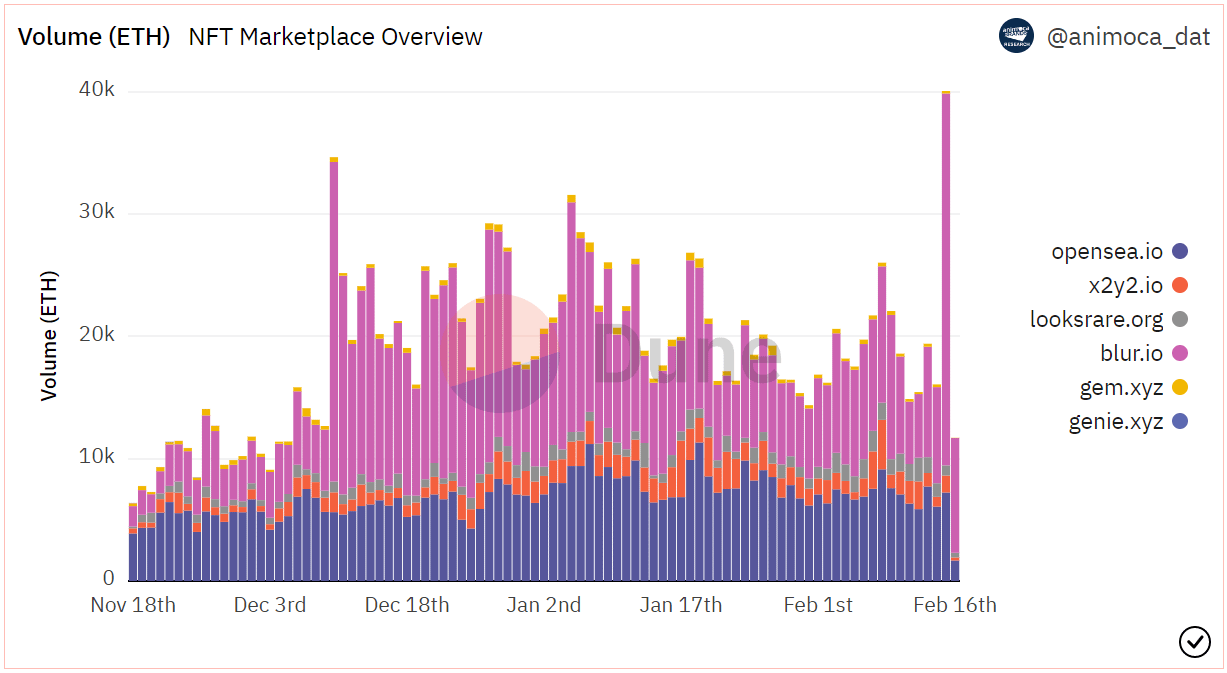1227x673 pixels.
Task: Select the opensea.io legend color dot
Action: tap(1181, 251)
